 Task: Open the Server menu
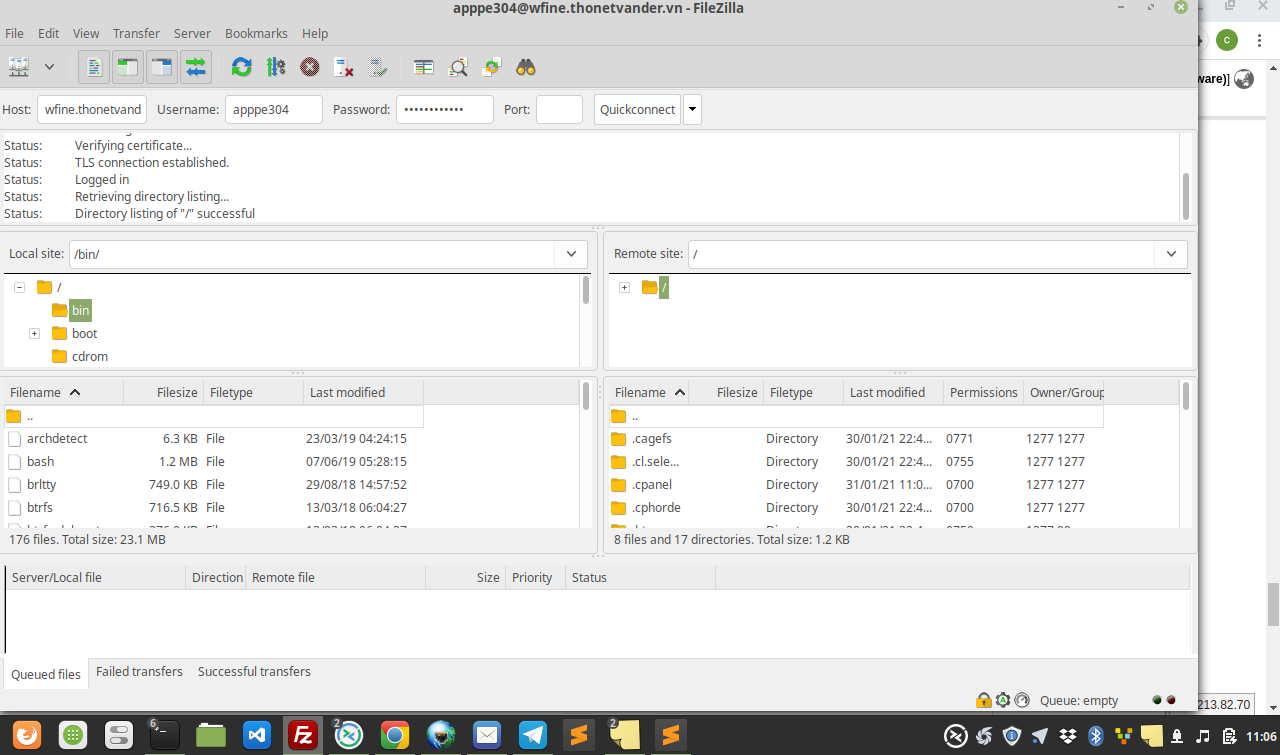click(192, 33)
